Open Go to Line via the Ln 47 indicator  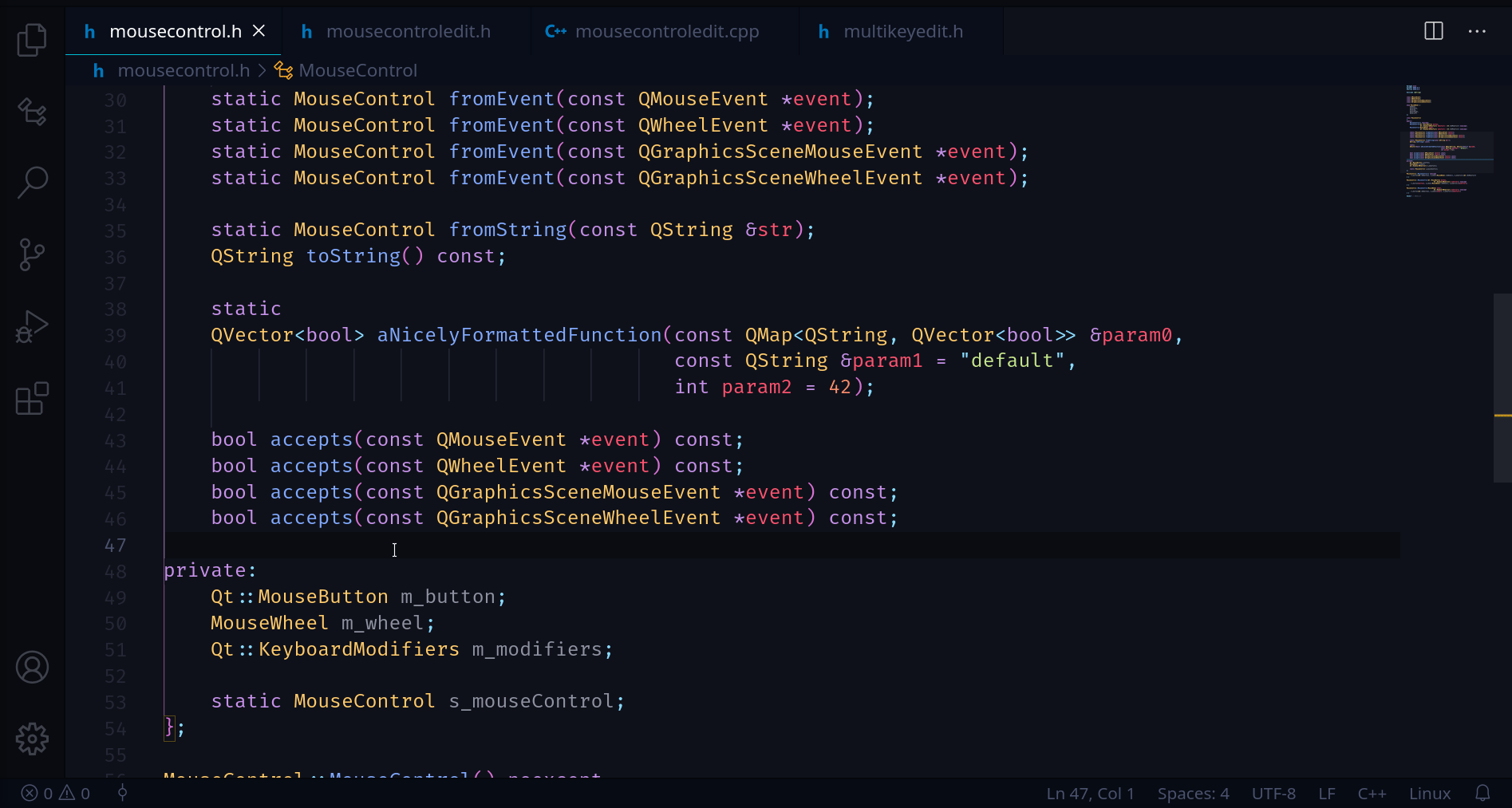click(x=1090, y=793)
